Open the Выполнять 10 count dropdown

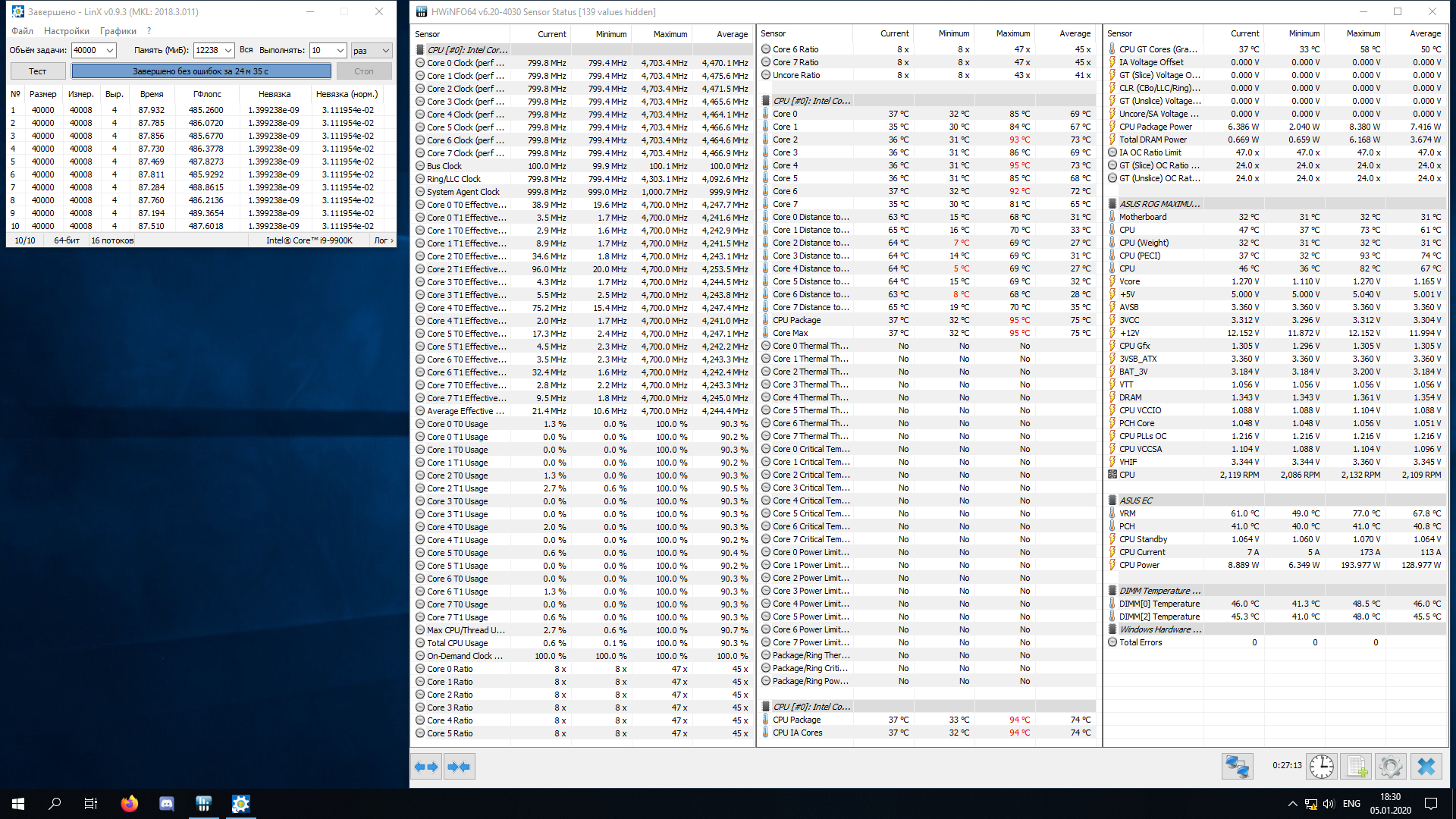(x=340, y=50)
